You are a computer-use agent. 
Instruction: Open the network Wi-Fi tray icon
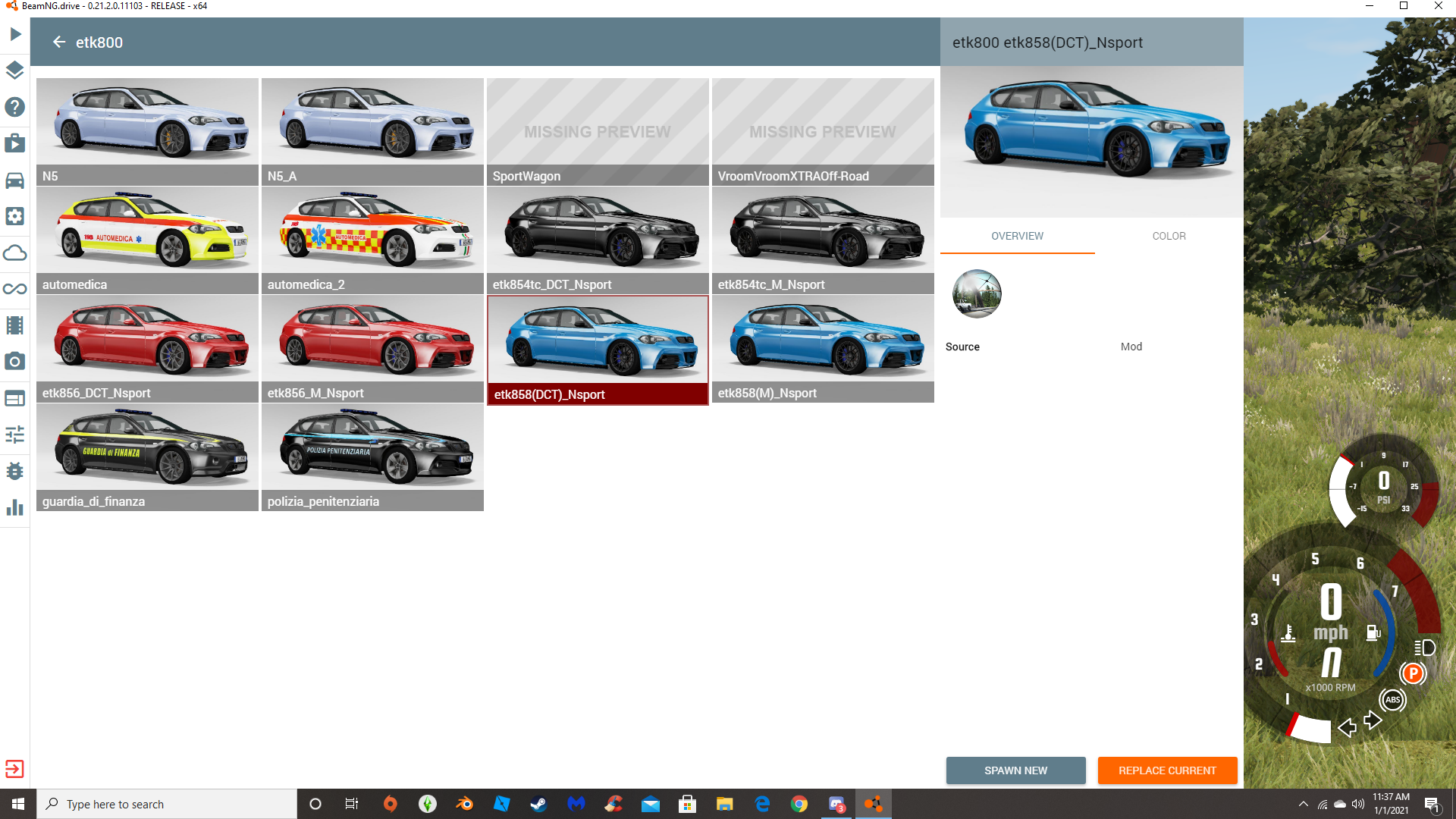click(x=1323, y=804)
